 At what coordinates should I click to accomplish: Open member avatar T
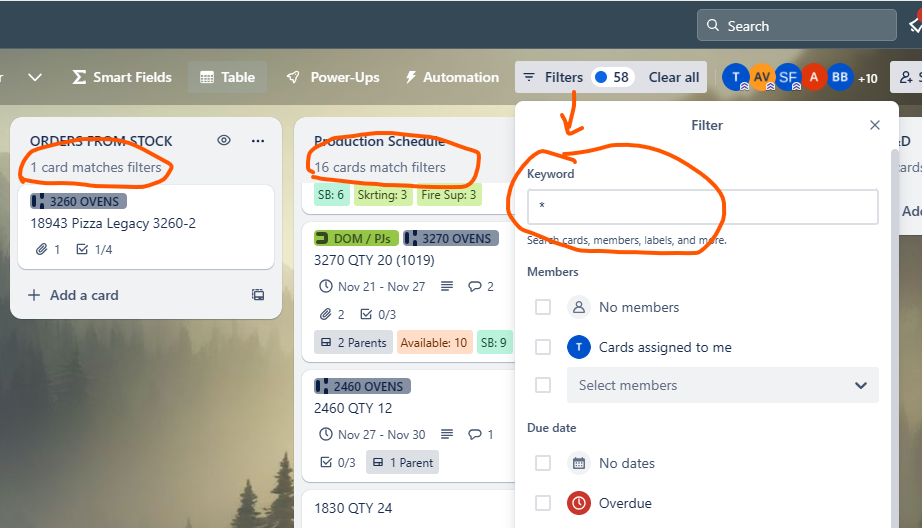tap(735, 77)
